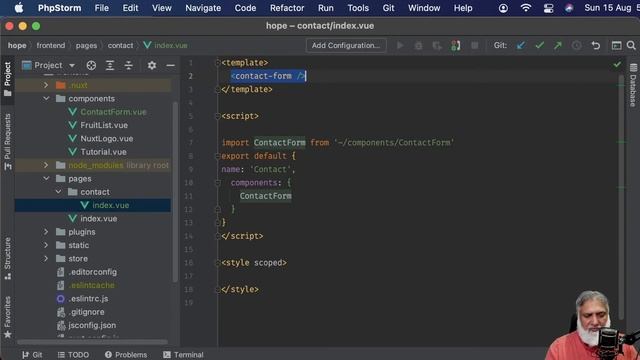Click the inspection green checkmark in editor
The image size is (640, 360).
pos(617,64)
